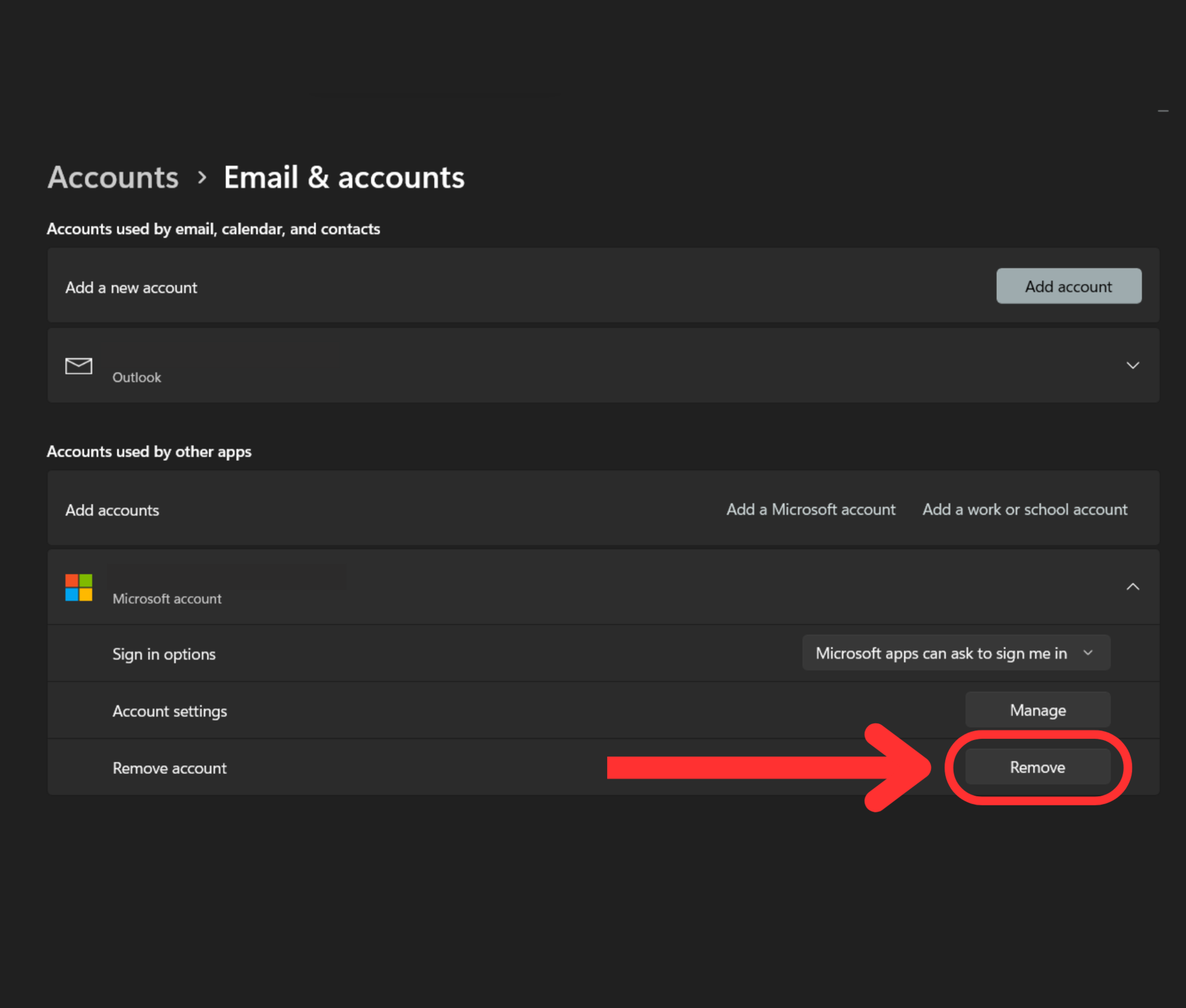The image size is (1186, 1008).
Task: Select the Outlook account label
Action: click(137, 377)
